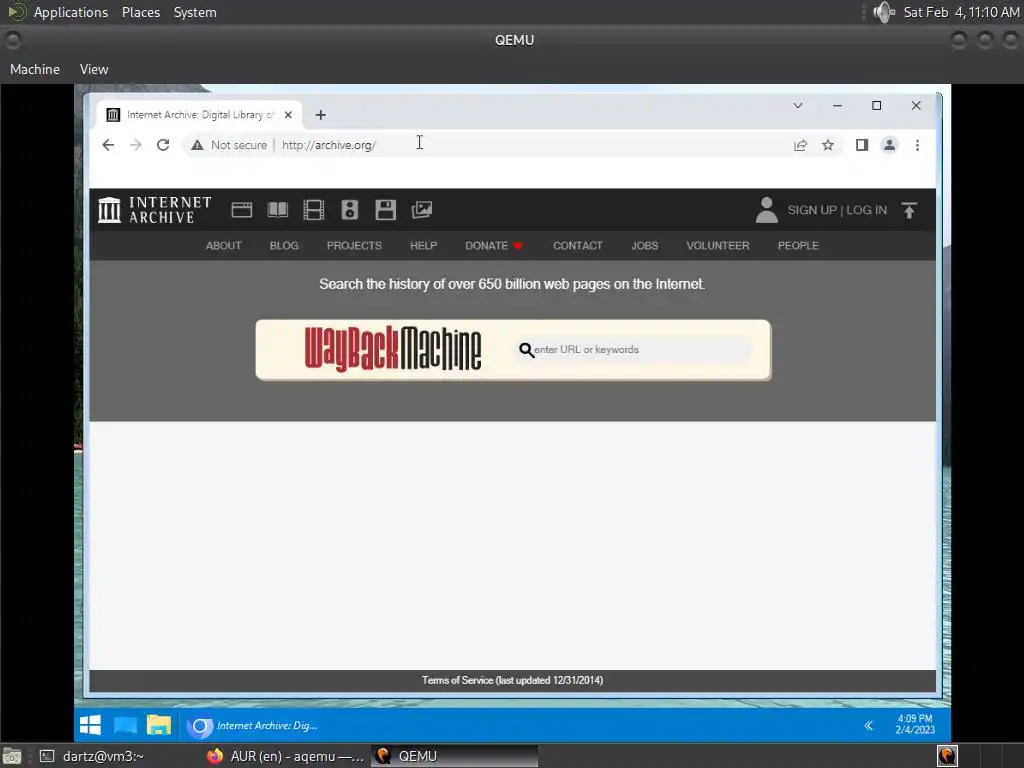The image size is (1024, 768).
Task: Click the host clock Sat Feb 4
Action: [961, 12]
